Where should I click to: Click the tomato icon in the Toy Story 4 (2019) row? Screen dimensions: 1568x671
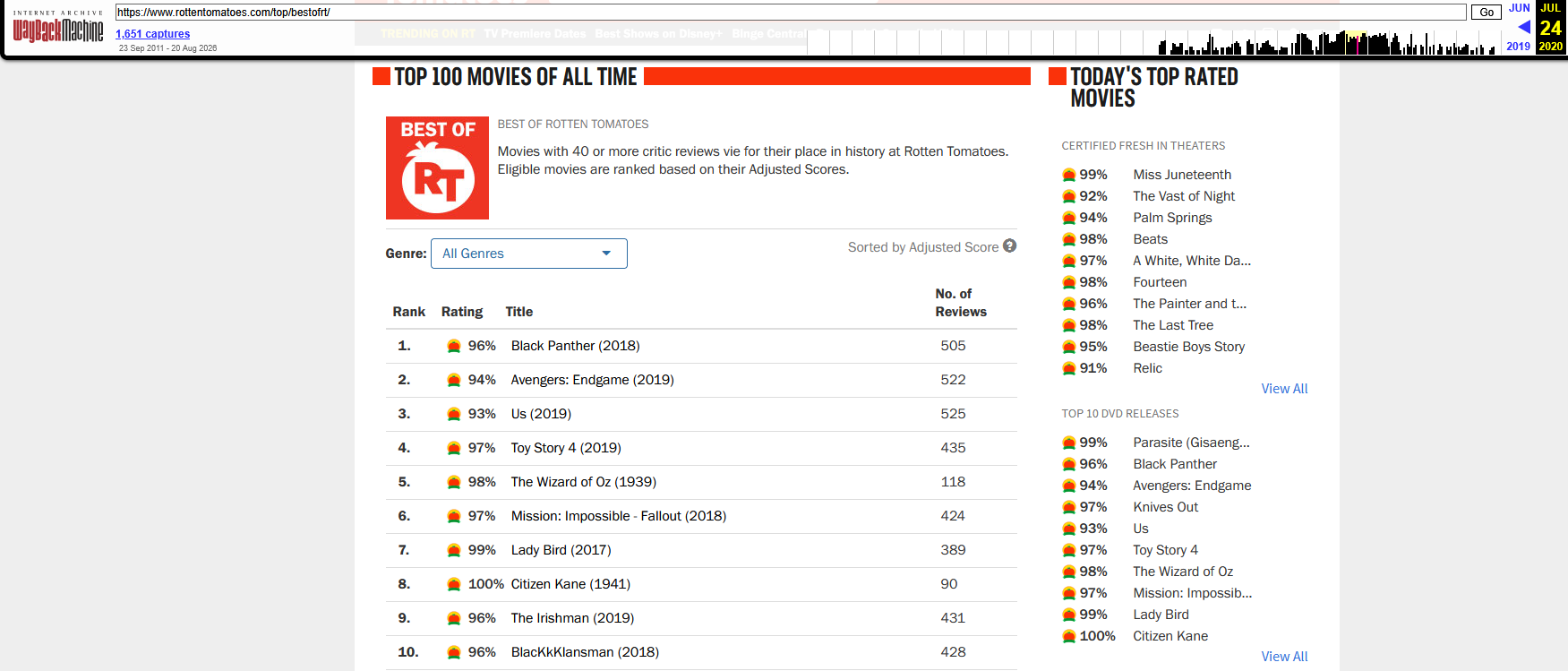coord(454,448)
